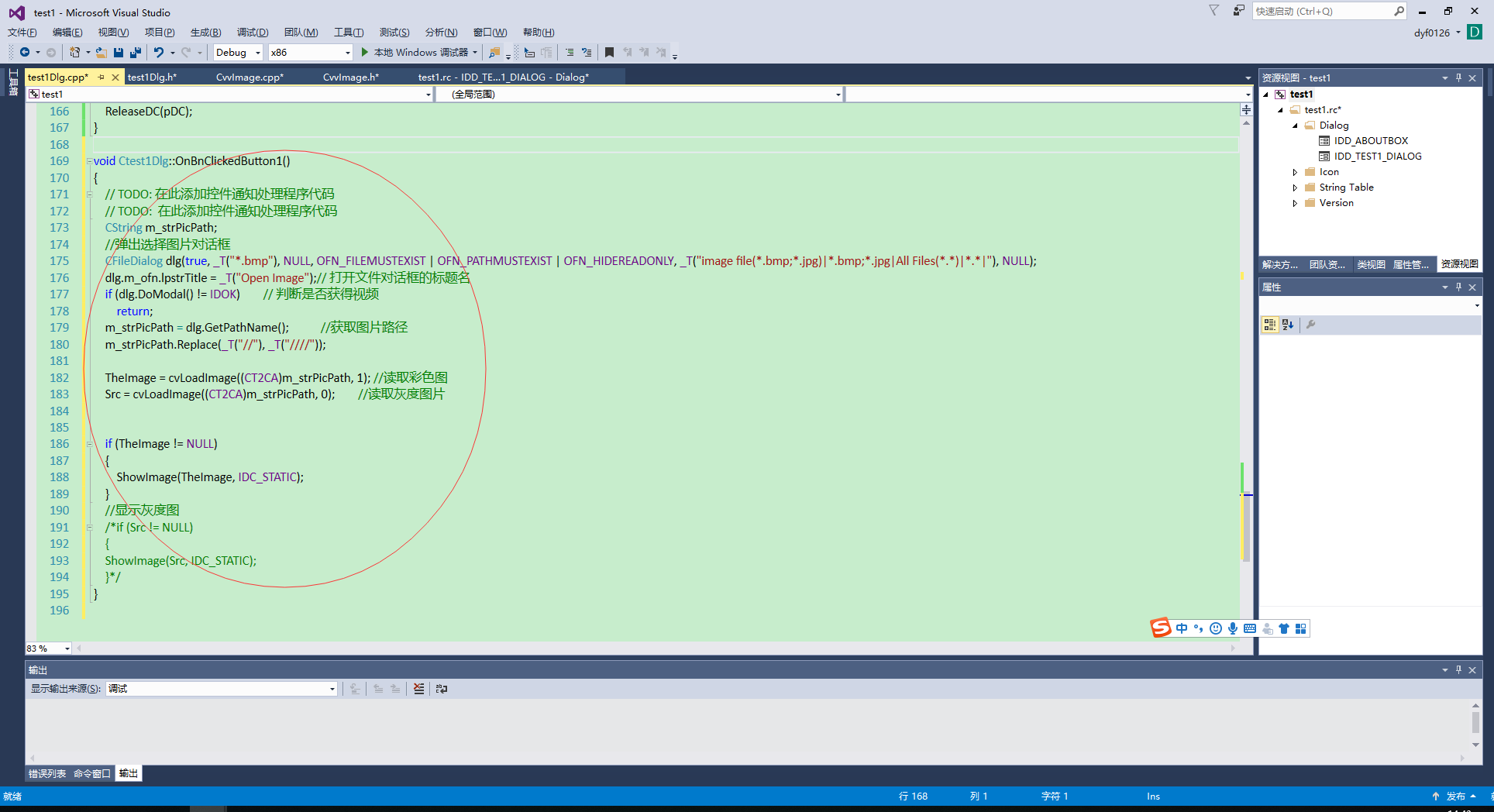
Task: Click the New Project toolbar icon
Action: click(x=74, y=52)
